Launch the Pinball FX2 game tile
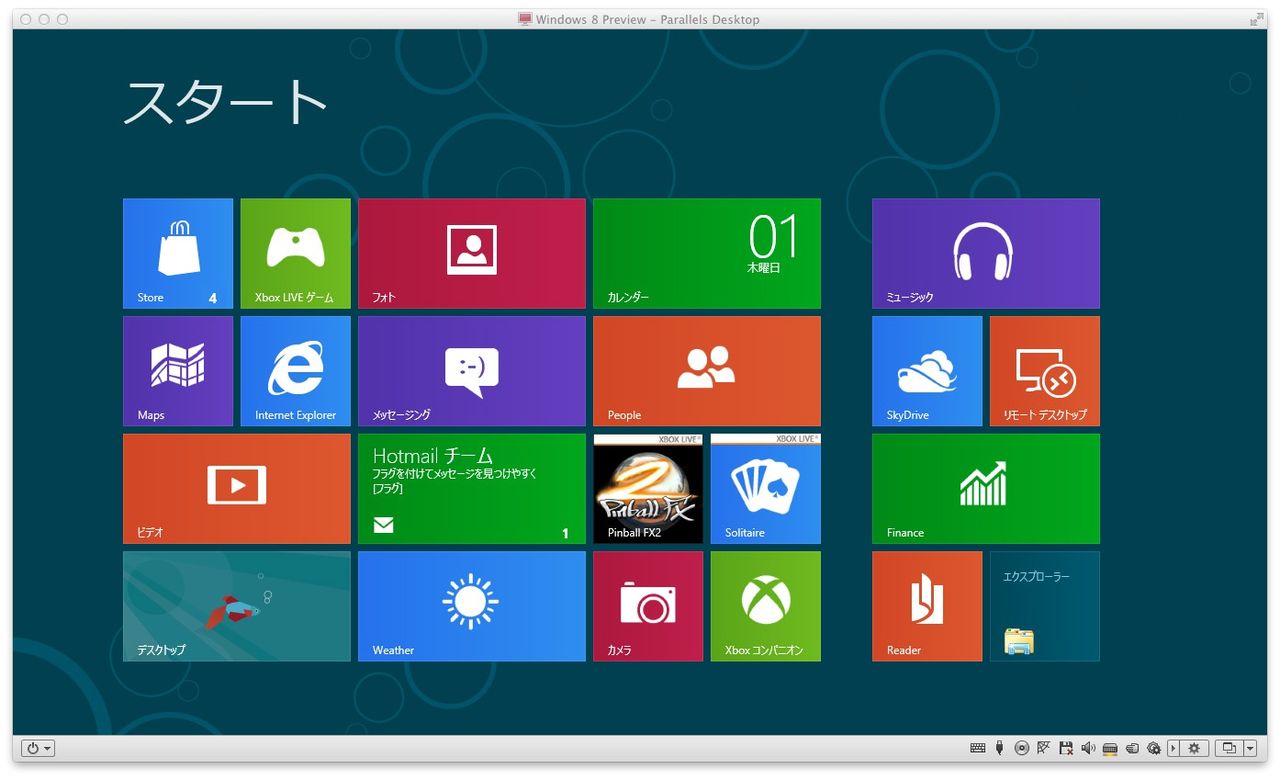This screenshot has height=780, width=1280. tap(648, 489)
